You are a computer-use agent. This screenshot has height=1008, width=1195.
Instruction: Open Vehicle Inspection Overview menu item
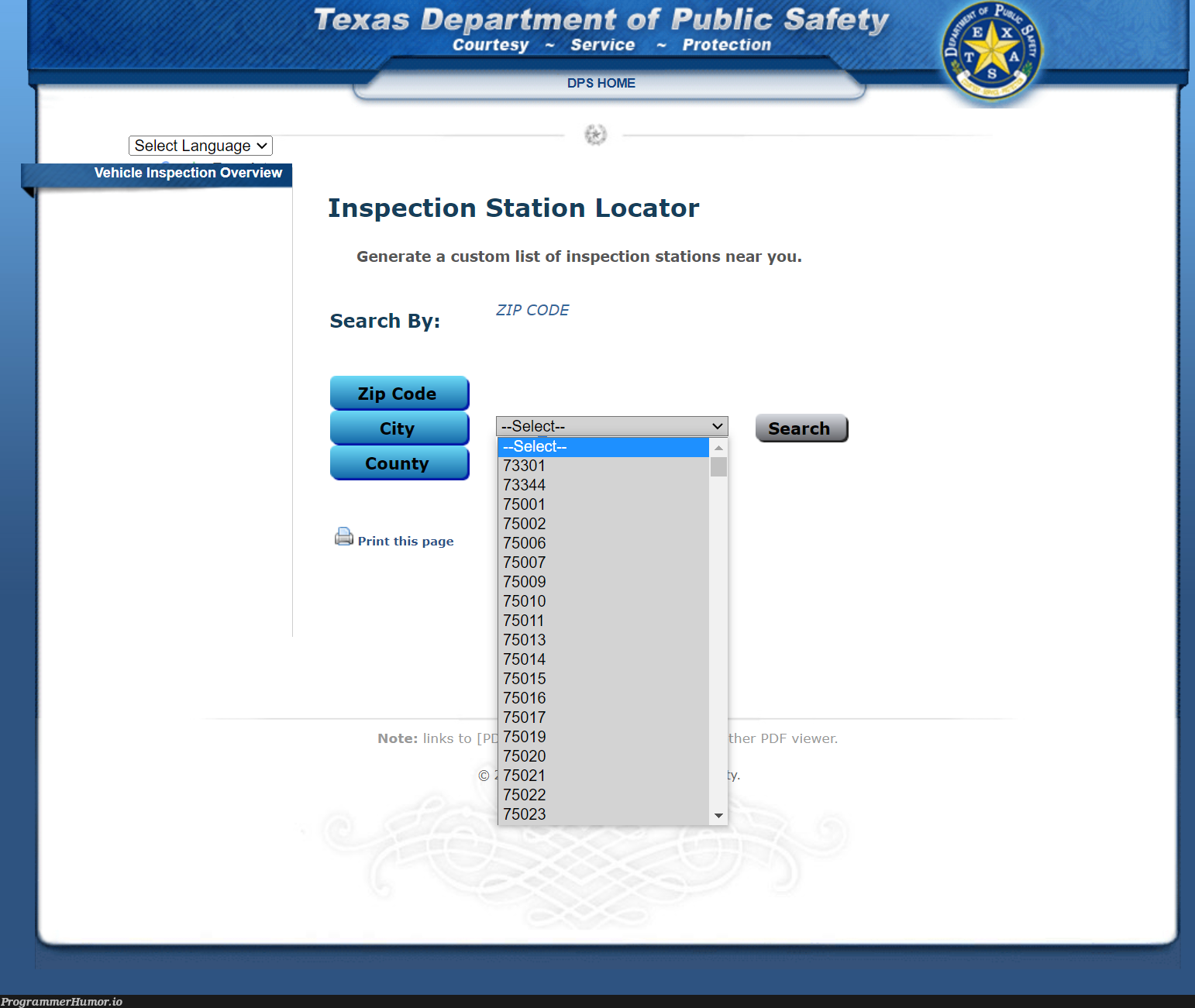pos(188,173)
